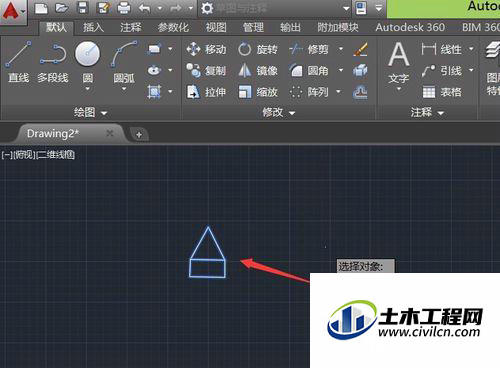
Task: Add a new drawing tab
Action: 139,135
